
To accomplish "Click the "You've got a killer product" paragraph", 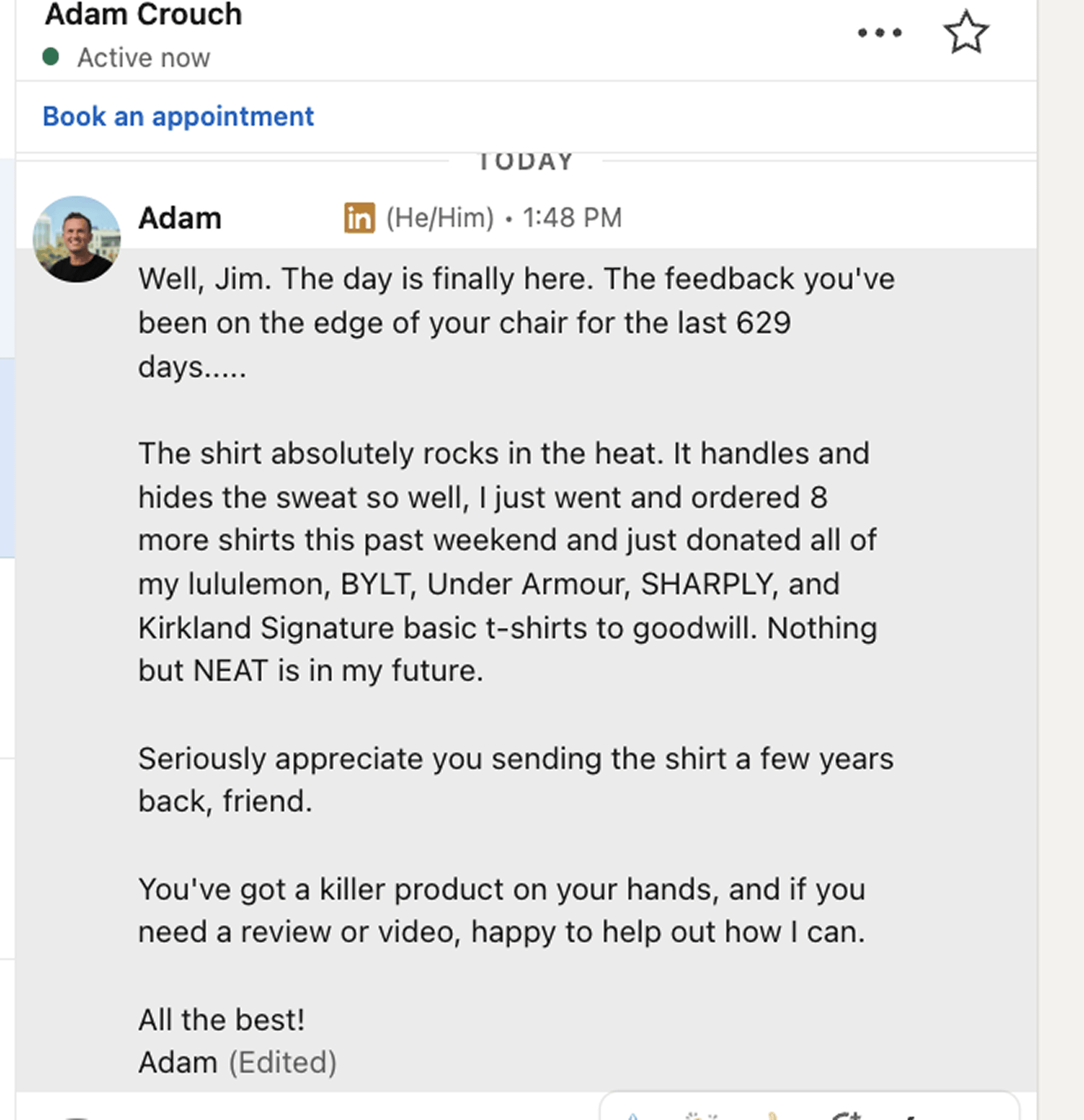I will click(503, 910).
